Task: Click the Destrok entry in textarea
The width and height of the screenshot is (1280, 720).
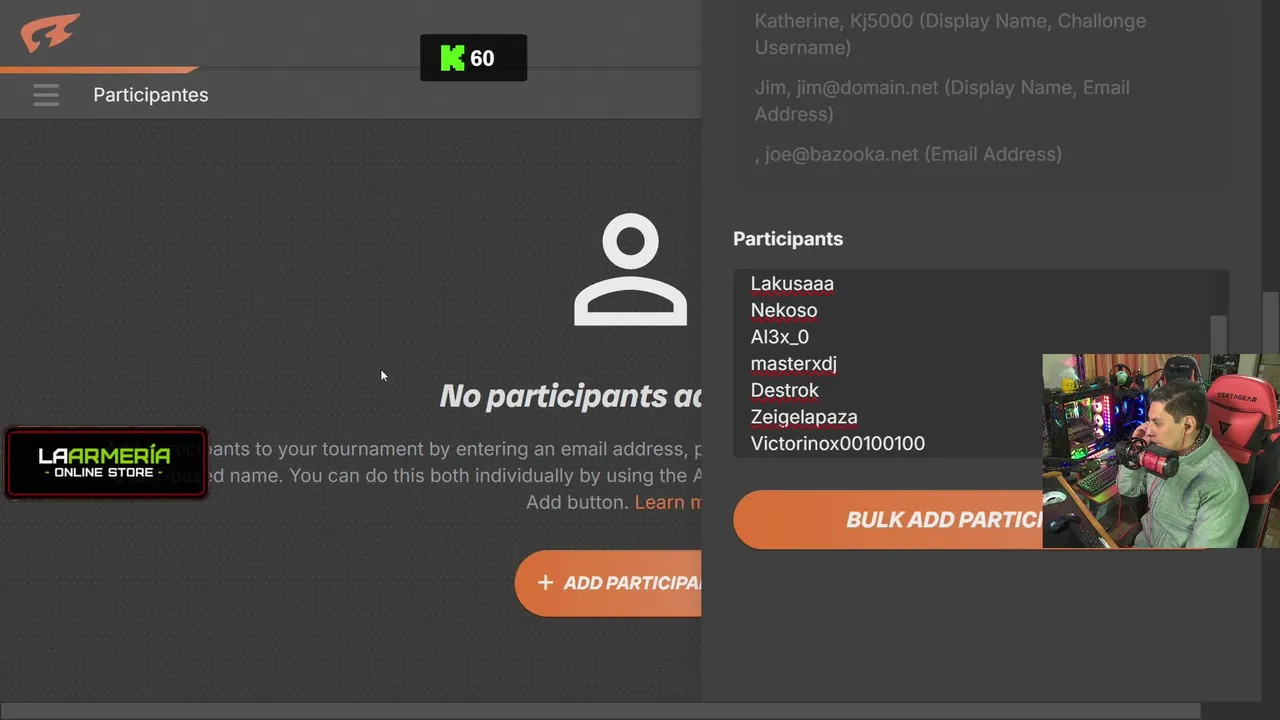Action: coord(785,390)
